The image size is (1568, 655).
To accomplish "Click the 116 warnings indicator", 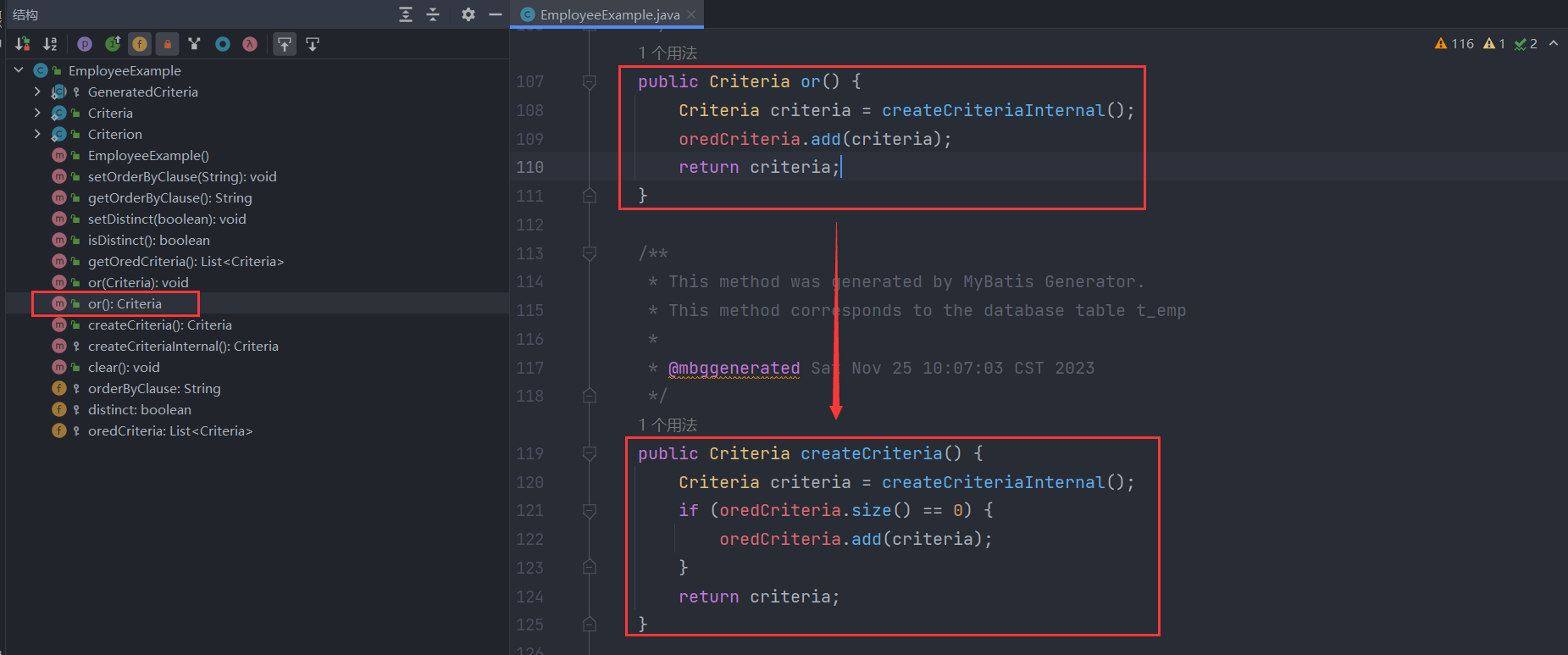I will [x=1454, y=43].
